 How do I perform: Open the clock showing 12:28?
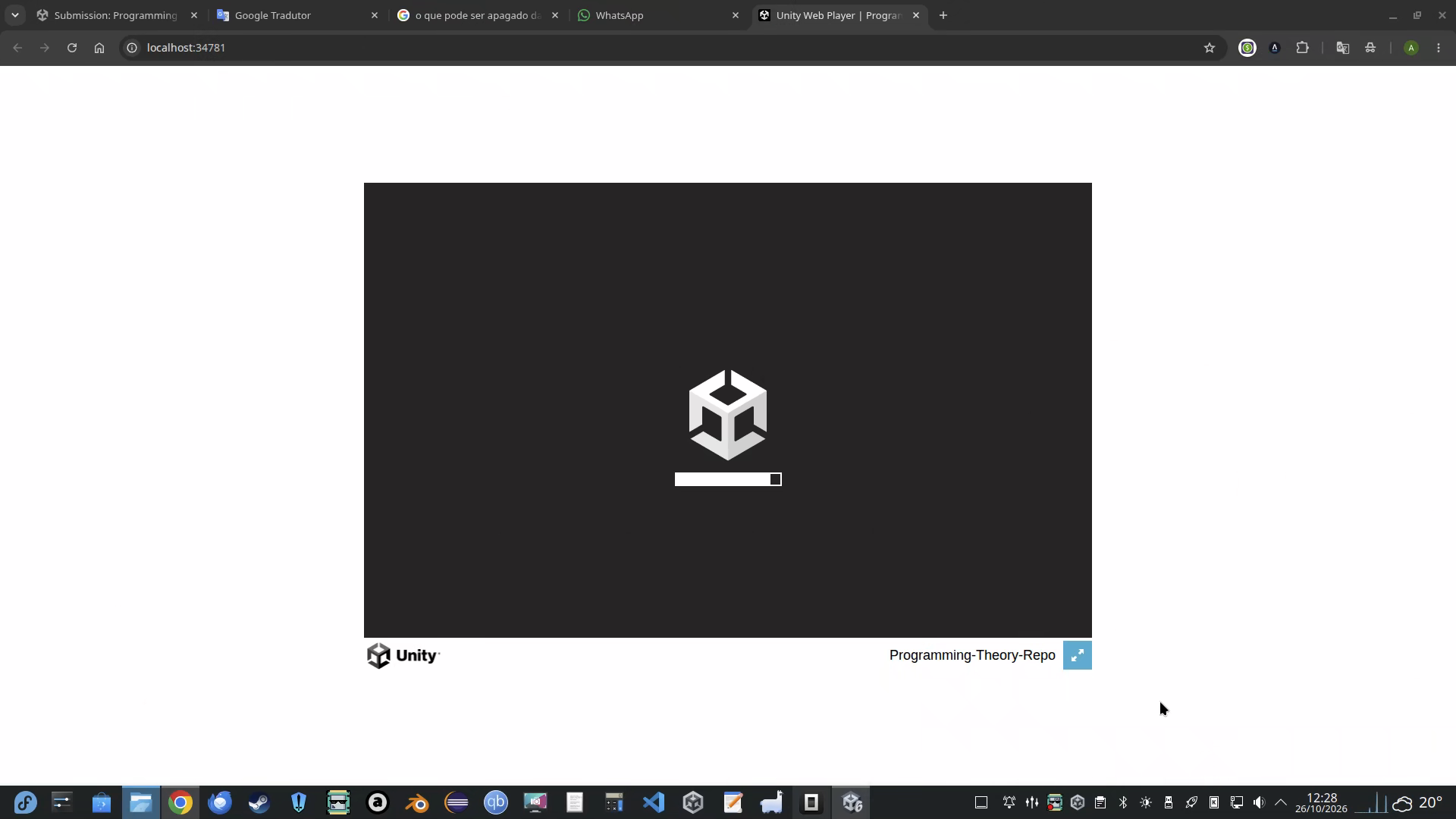[1322, 802]
